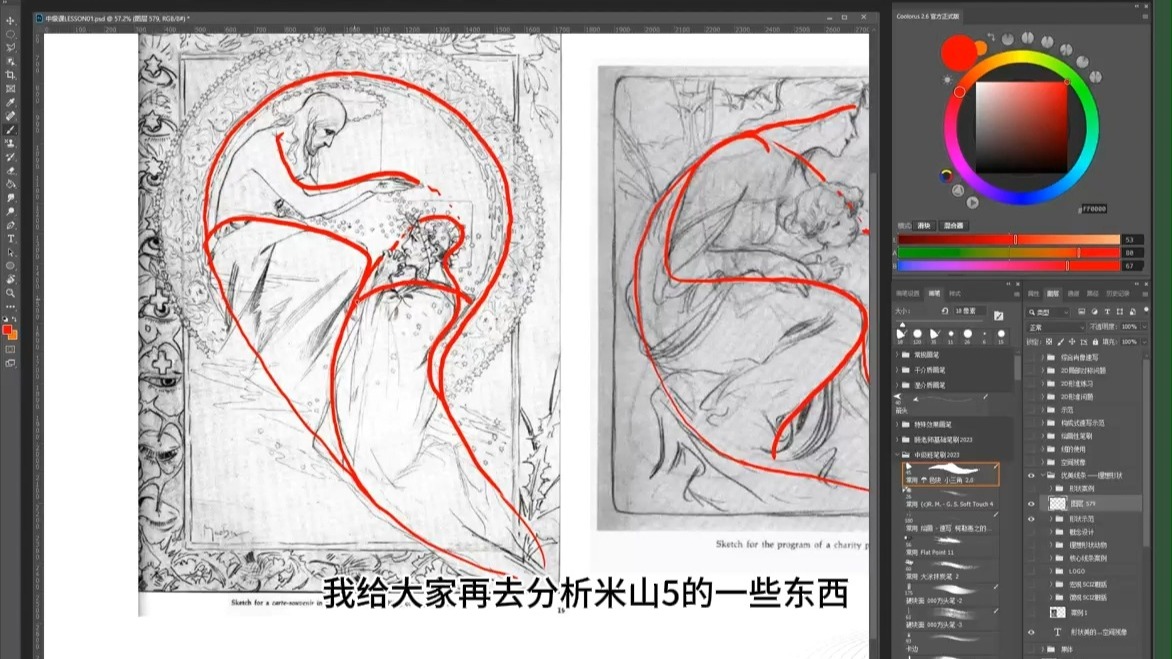Image resolution: width=1172 pixels, height=659 pixels.
Task: Change screen mode icon in toolbar
Action: 10,363
